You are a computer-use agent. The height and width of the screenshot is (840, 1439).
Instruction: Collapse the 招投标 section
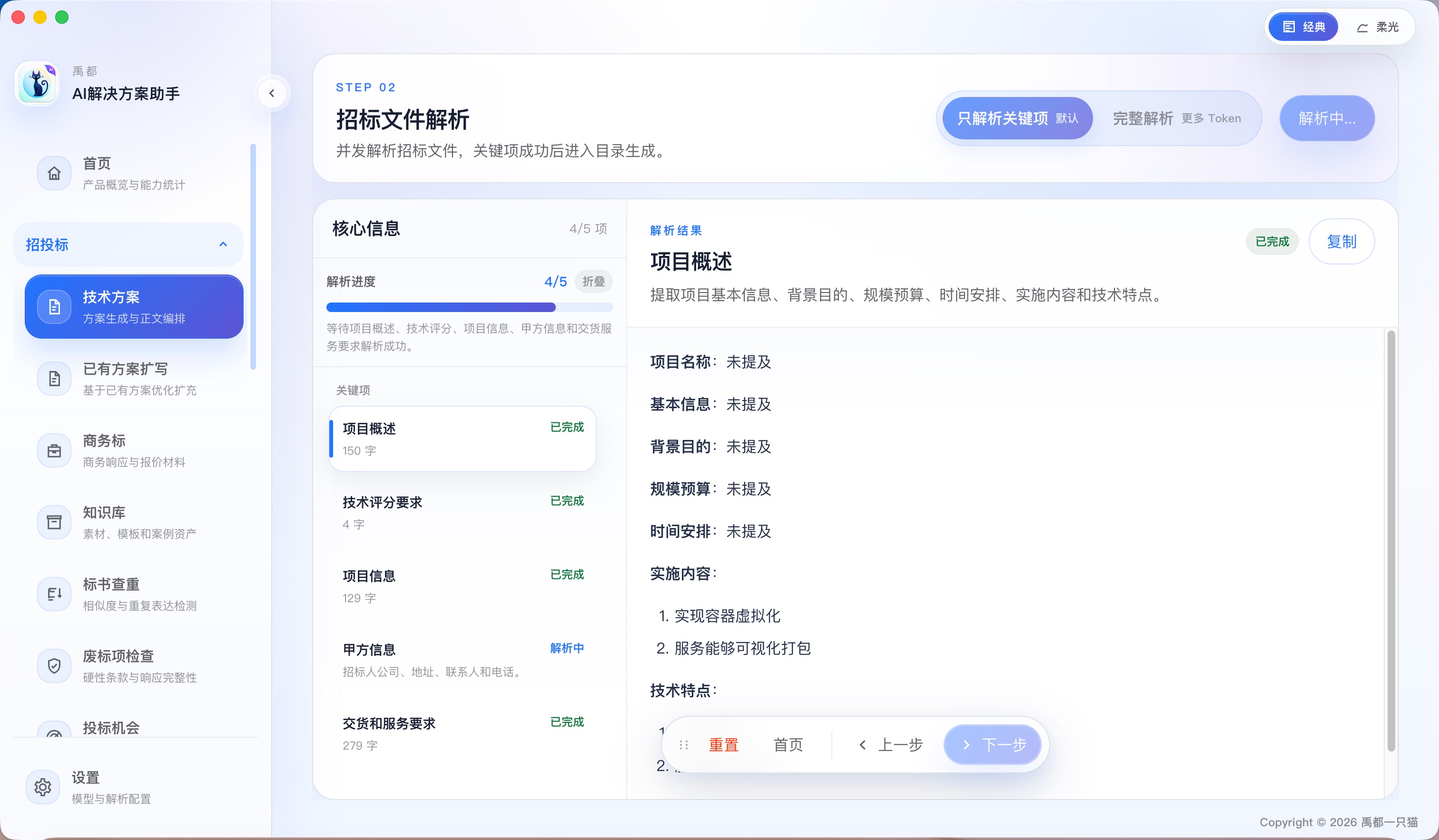click(223, 244)
